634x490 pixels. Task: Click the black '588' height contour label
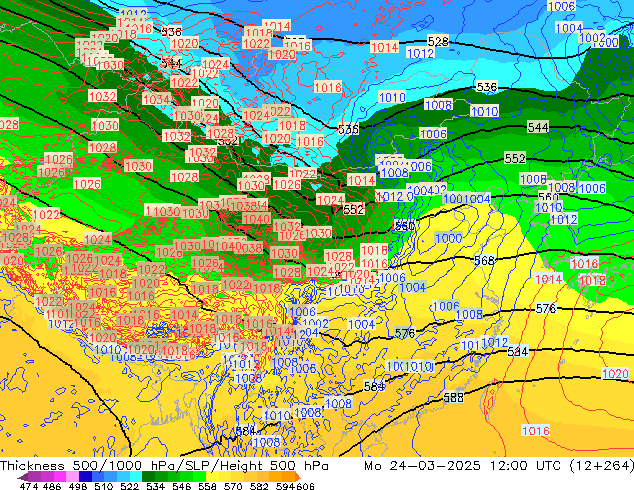[453, 397]
